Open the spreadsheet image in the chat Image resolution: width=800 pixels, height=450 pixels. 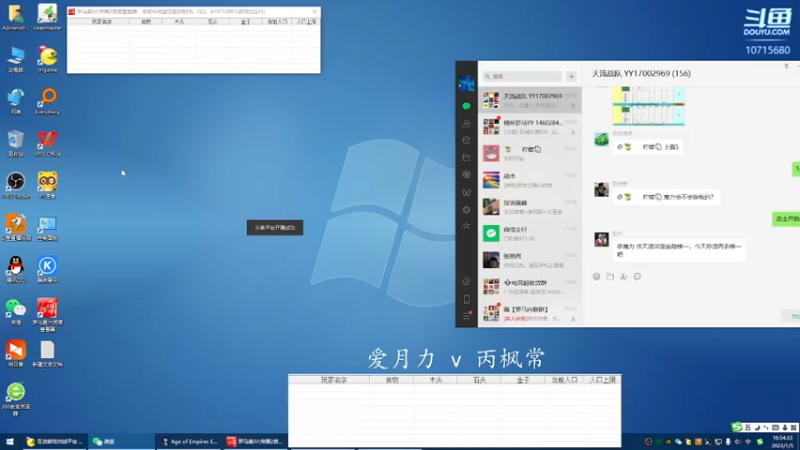[x=648, y=106]
